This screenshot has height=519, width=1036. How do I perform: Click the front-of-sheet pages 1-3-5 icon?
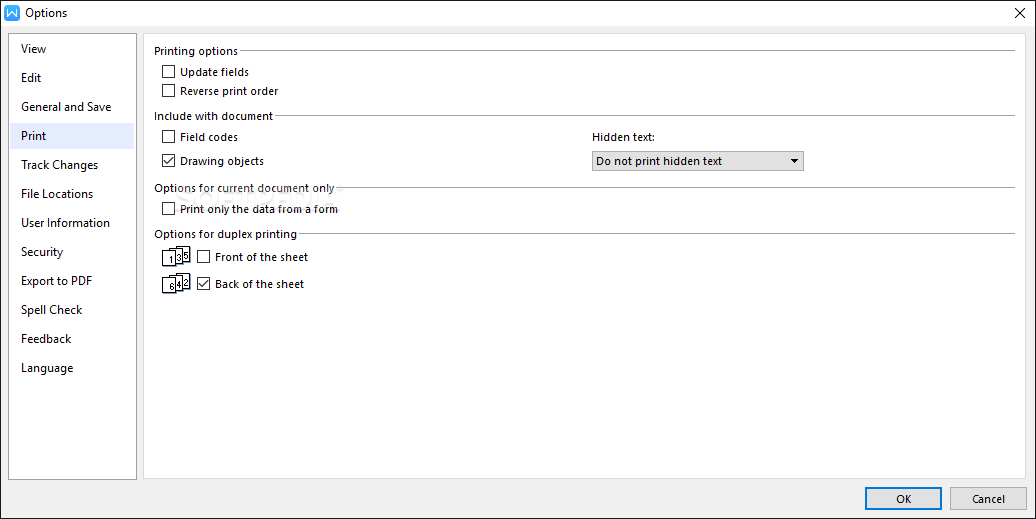(x=176, y=256)
